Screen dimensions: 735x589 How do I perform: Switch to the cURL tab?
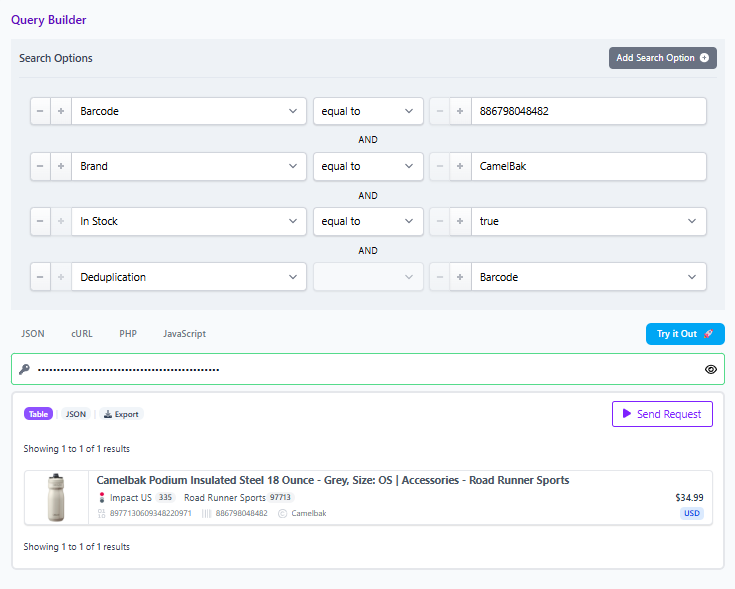point(82,334)
